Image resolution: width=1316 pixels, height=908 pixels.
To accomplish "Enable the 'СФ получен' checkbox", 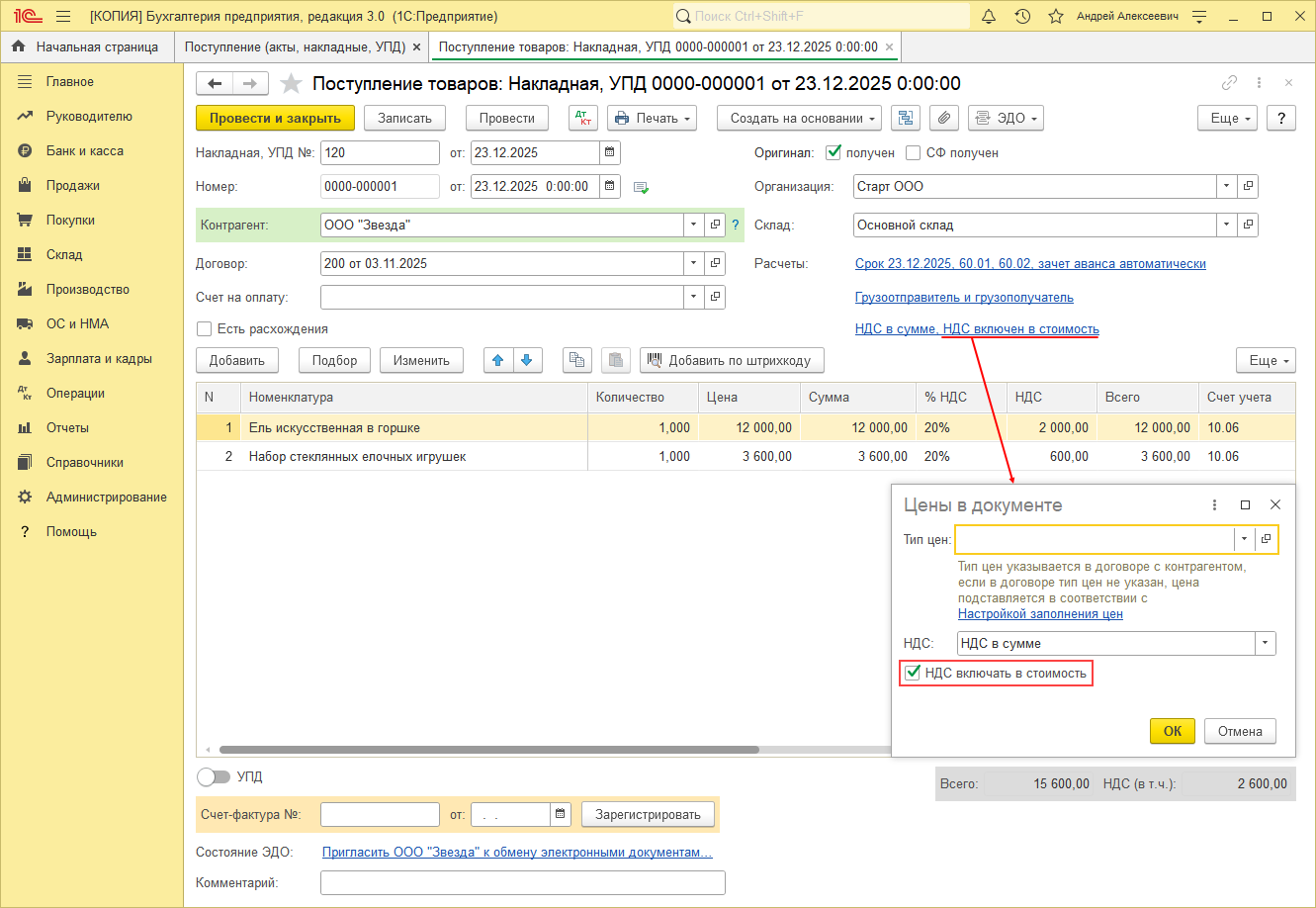I will 914,153.
